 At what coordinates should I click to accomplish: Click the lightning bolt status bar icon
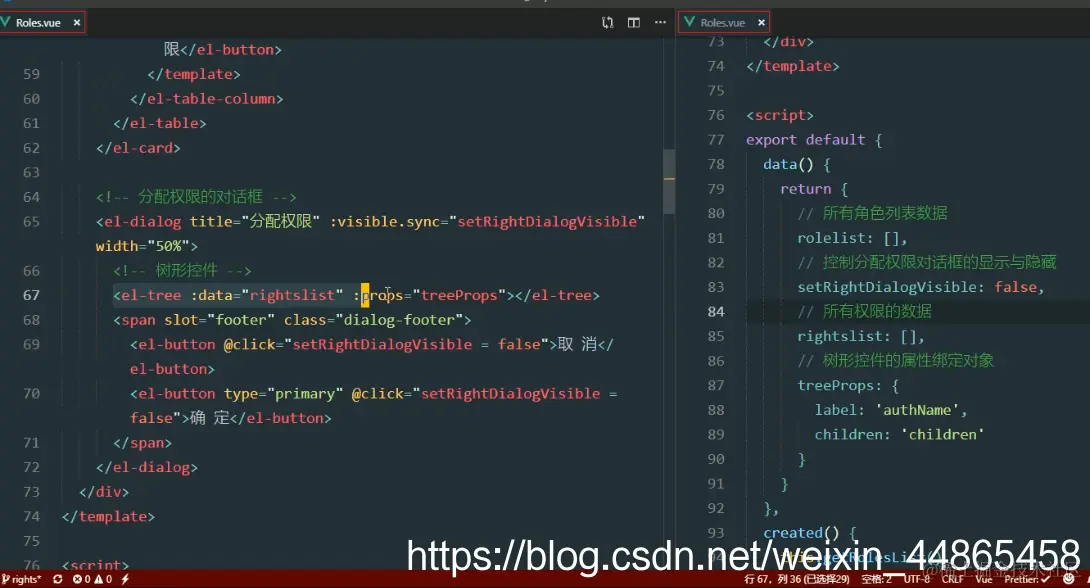(x=125, y=579)
